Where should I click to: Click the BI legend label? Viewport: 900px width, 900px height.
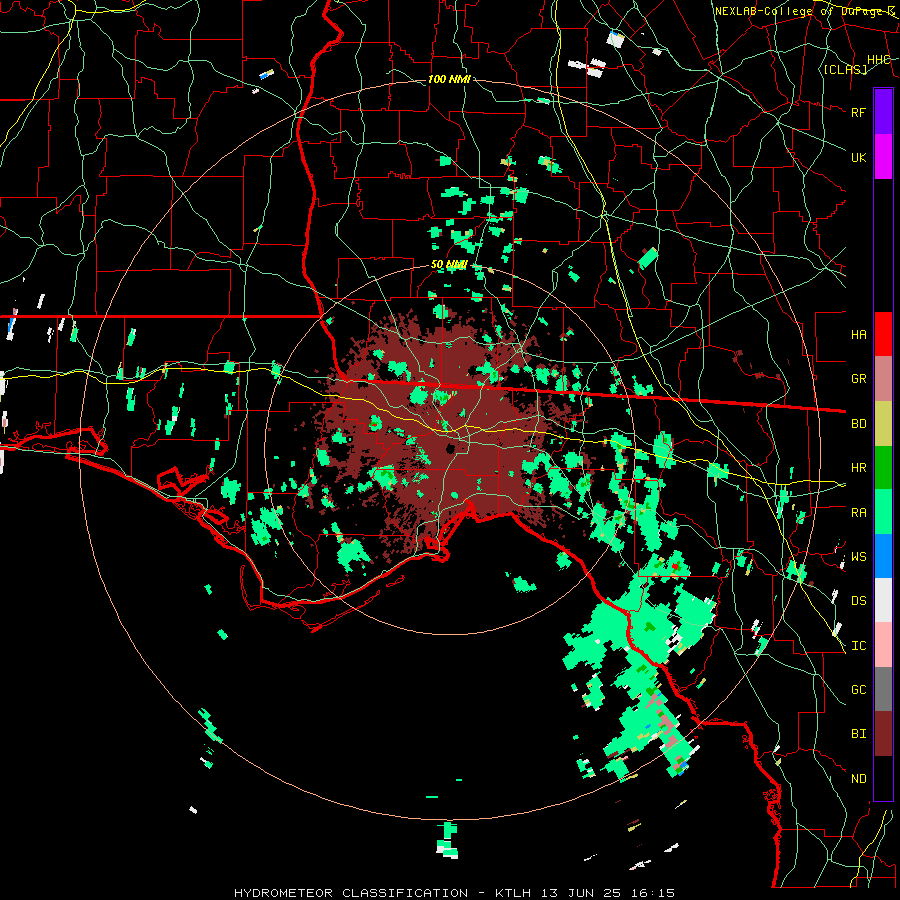pyautogui.click(x=858, y=734)
